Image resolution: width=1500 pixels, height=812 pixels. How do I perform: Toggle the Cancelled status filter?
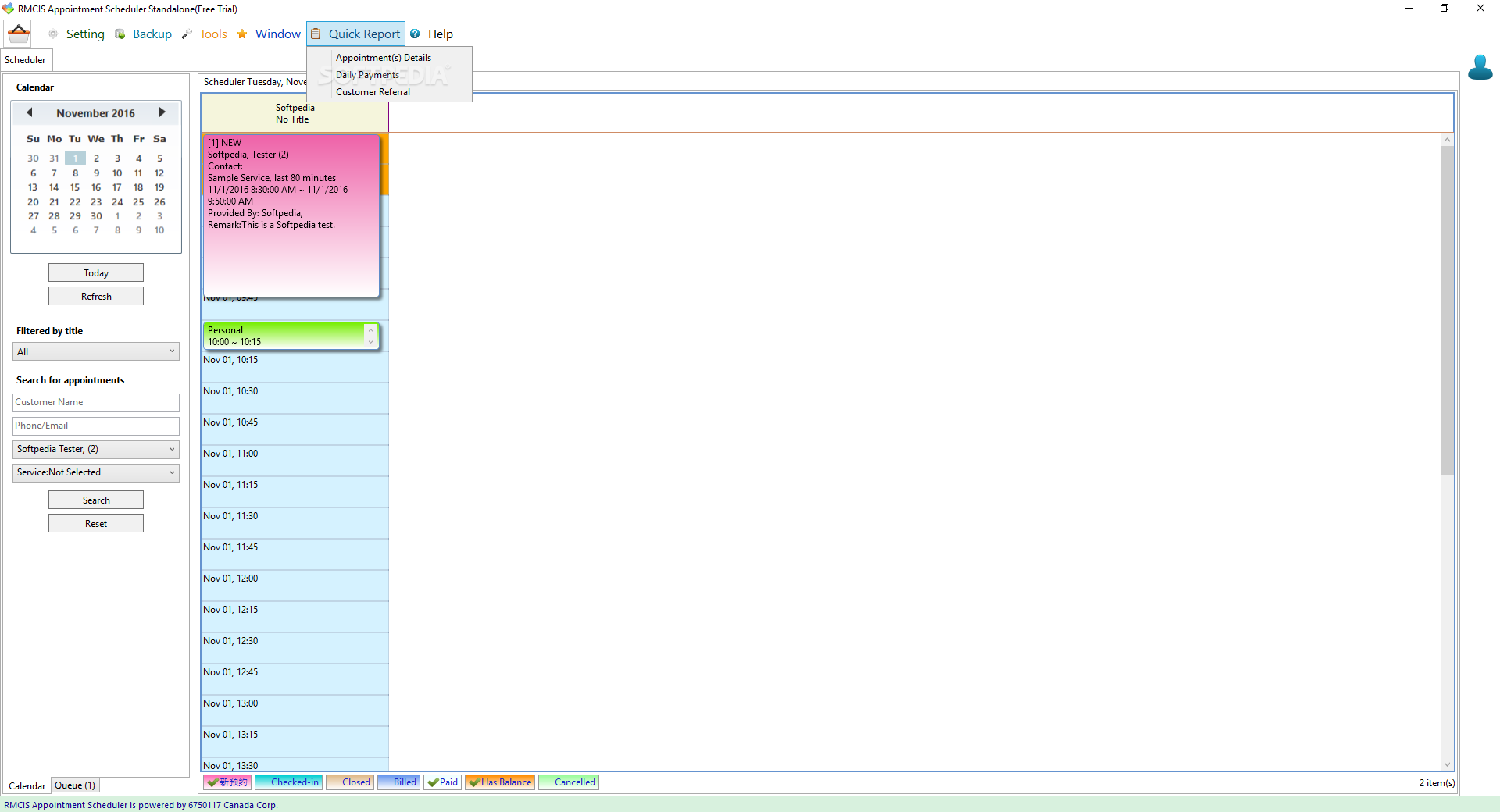coord(569,782)
